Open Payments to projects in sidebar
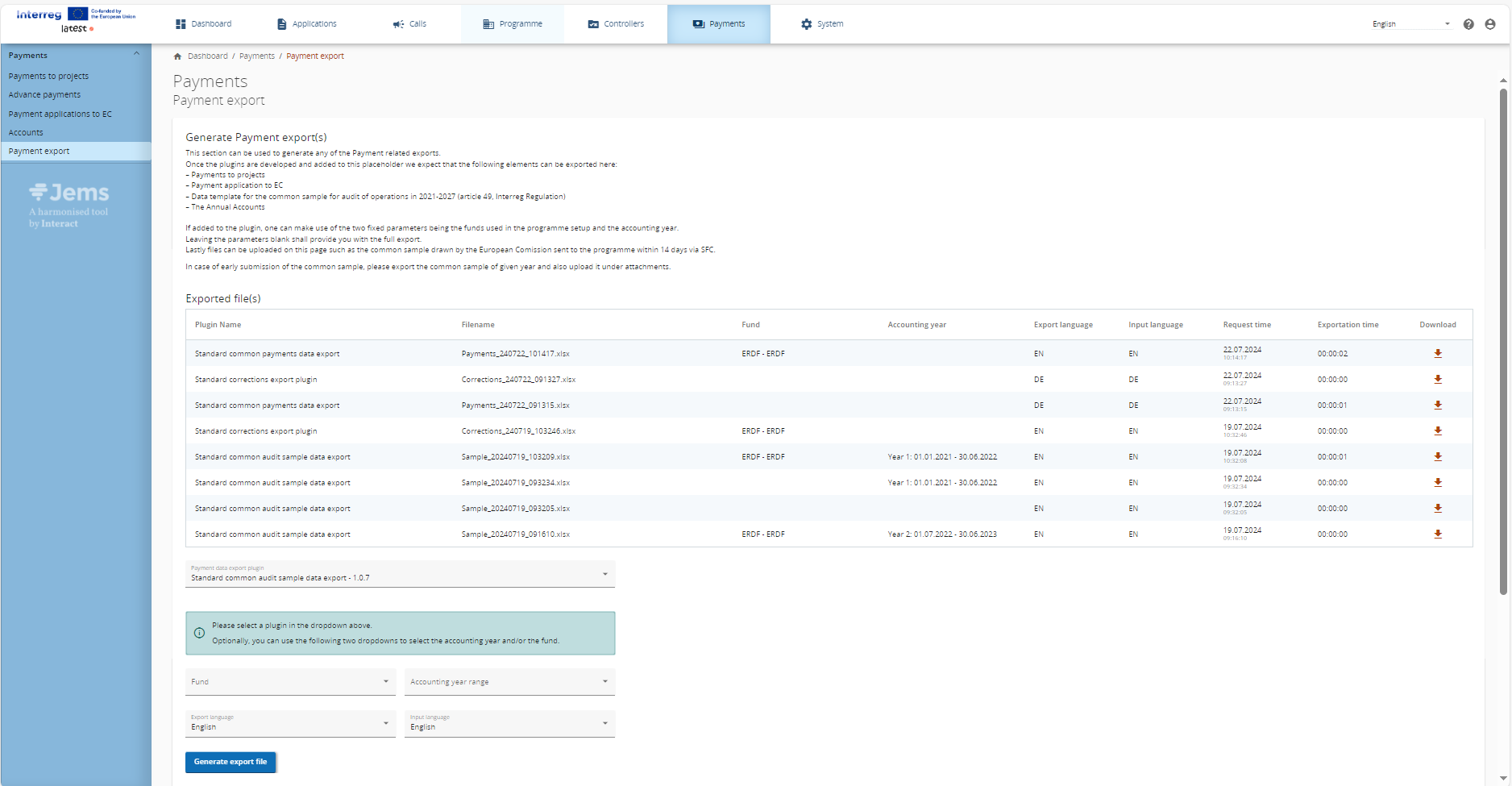This screenshot has width=1512, height=786. pos(48,77)
